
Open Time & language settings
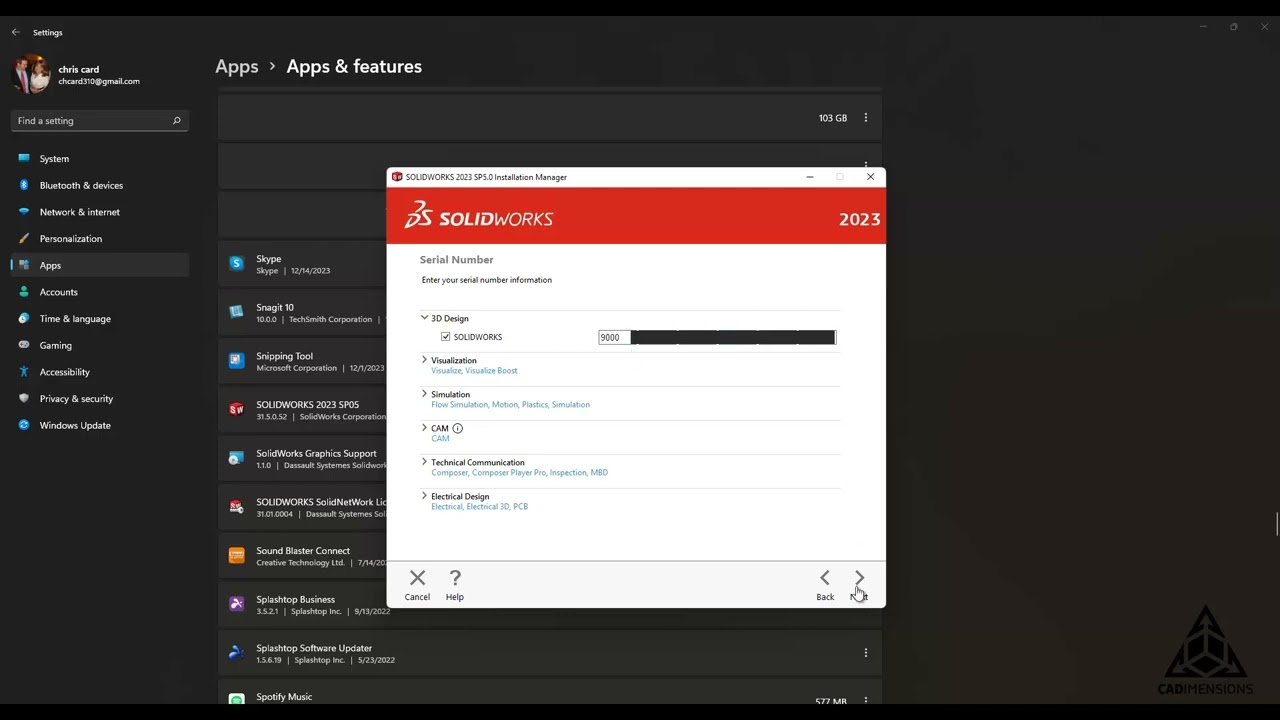pos(100,319)
